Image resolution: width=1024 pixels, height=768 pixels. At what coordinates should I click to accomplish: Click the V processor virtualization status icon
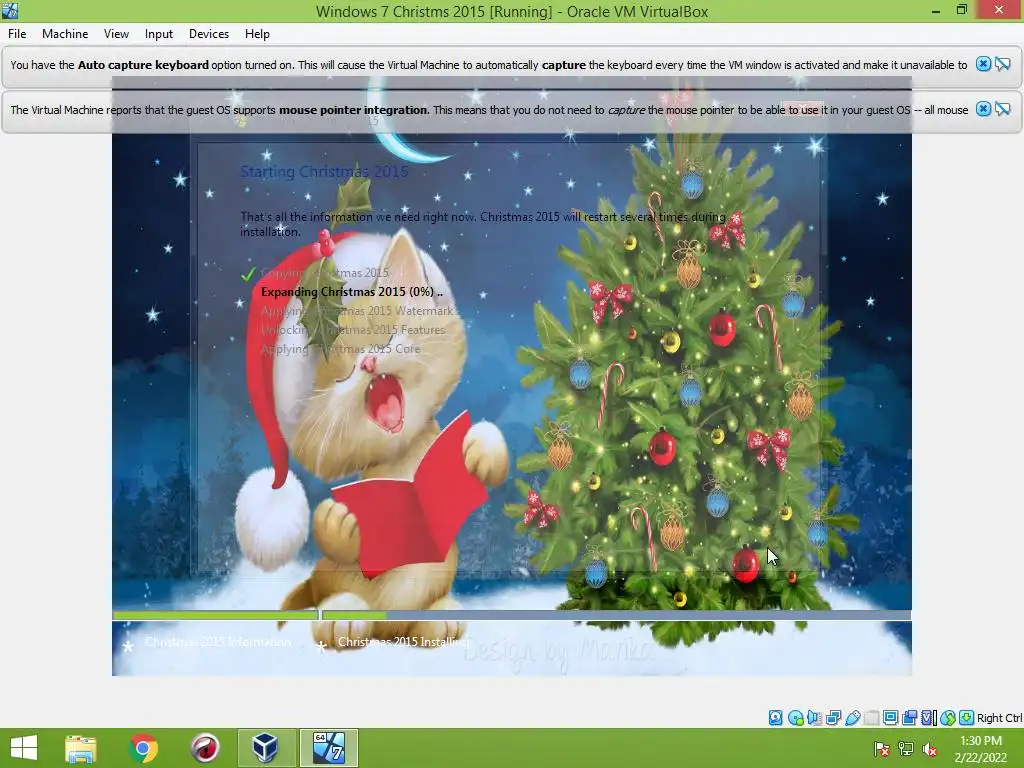coord(928,718)
